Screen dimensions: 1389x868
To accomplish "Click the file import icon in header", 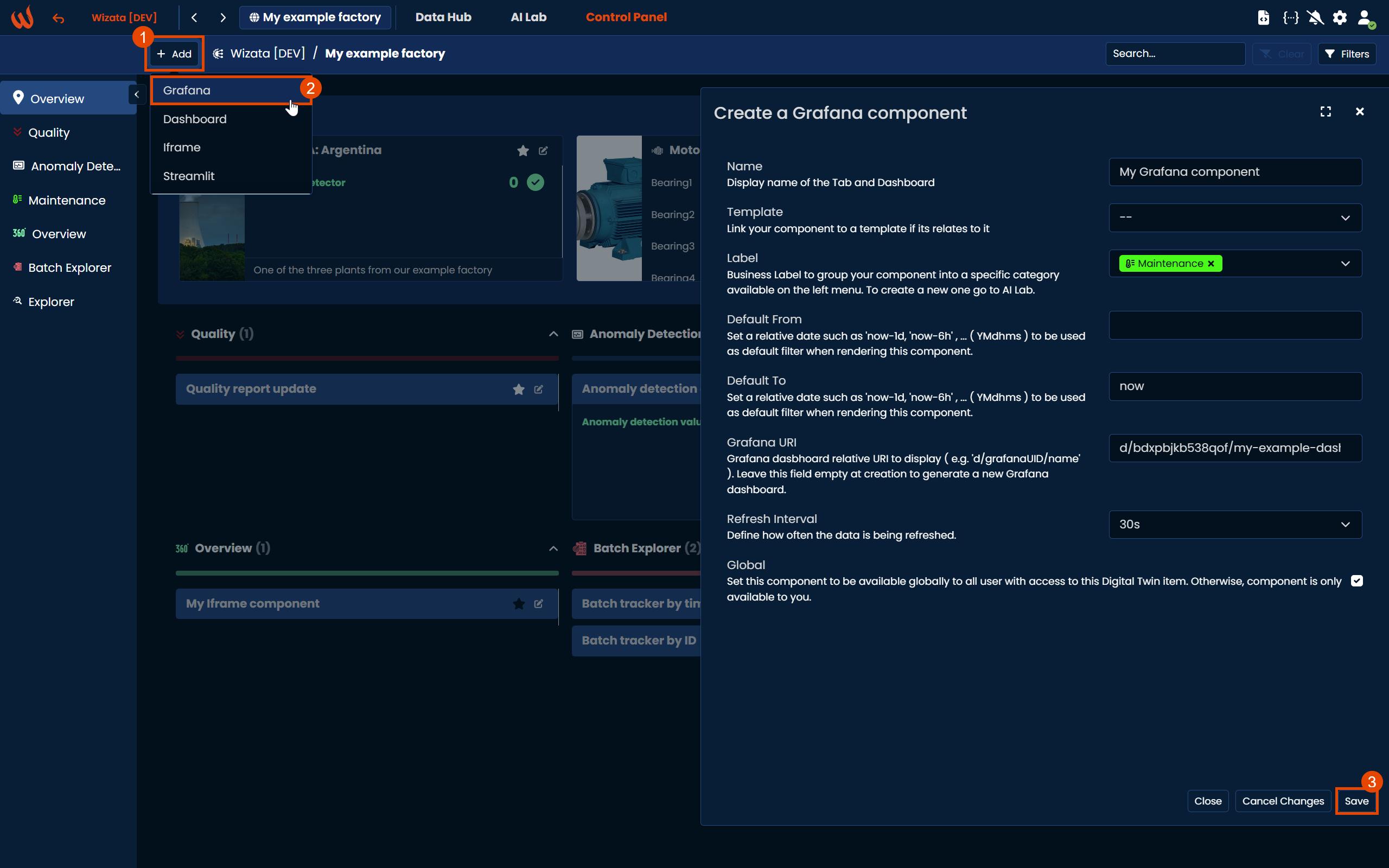I will coord(1263,17).
